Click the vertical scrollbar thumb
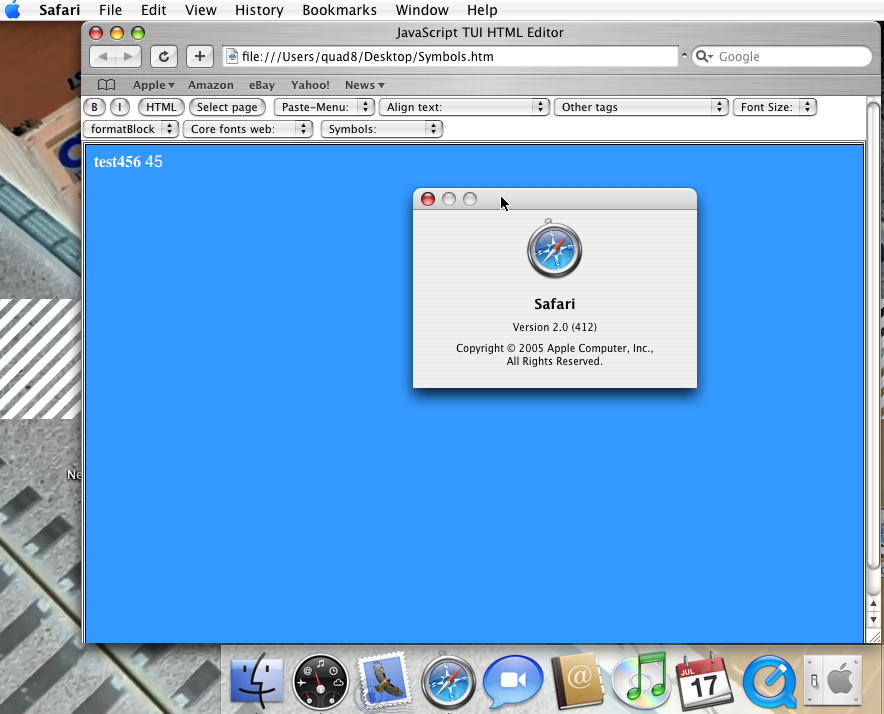The height and width of the screenshot is (714, 884). click(x=873, y=335)
